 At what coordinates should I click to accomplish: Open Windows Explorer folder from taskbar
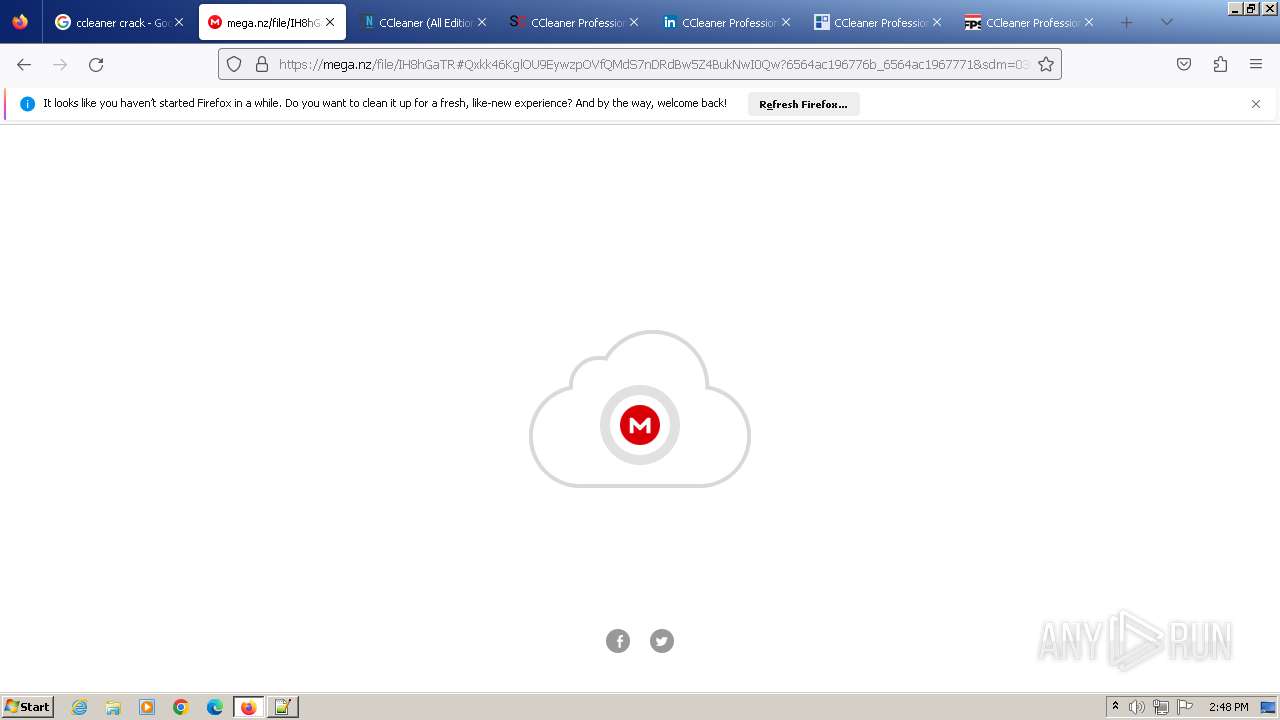point(113,707)
